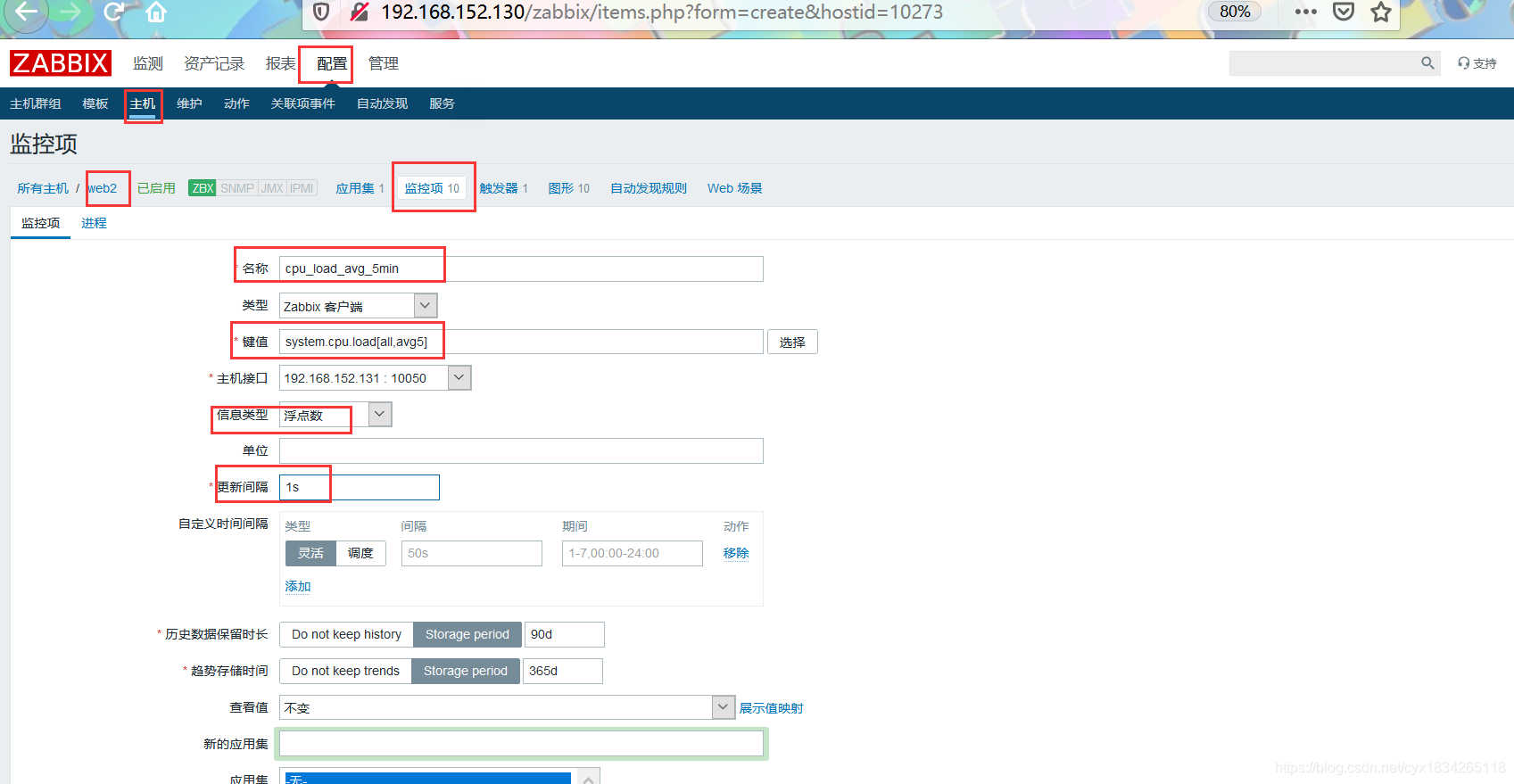Screen dimensions: 1514x784
Task: Open the 报表 menu
Action: coord(280,63)
